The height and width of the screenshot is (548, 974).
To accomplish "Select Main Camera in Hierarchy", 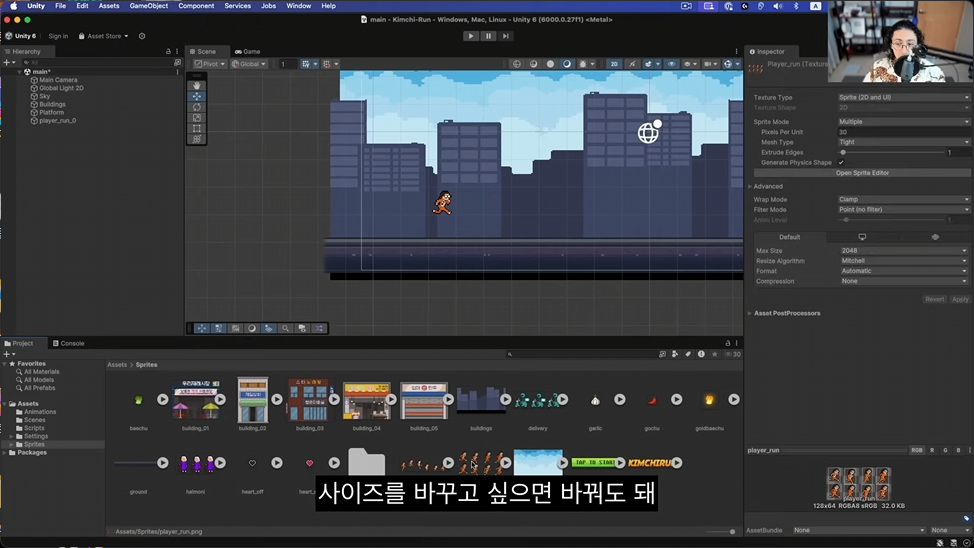I will (58, 80).
